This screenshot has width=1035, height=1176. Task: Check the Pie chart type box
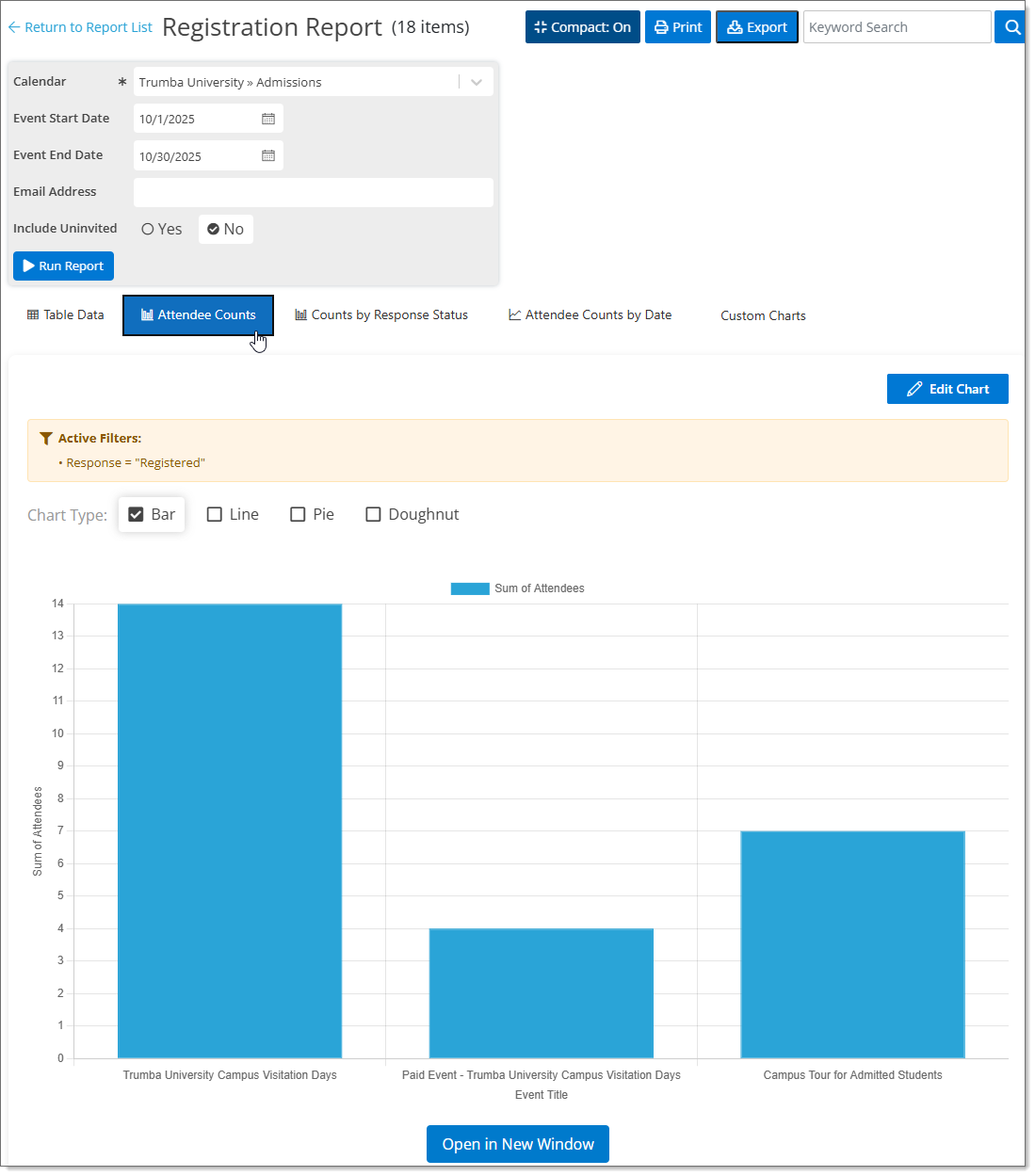click(x=298, y=514)
